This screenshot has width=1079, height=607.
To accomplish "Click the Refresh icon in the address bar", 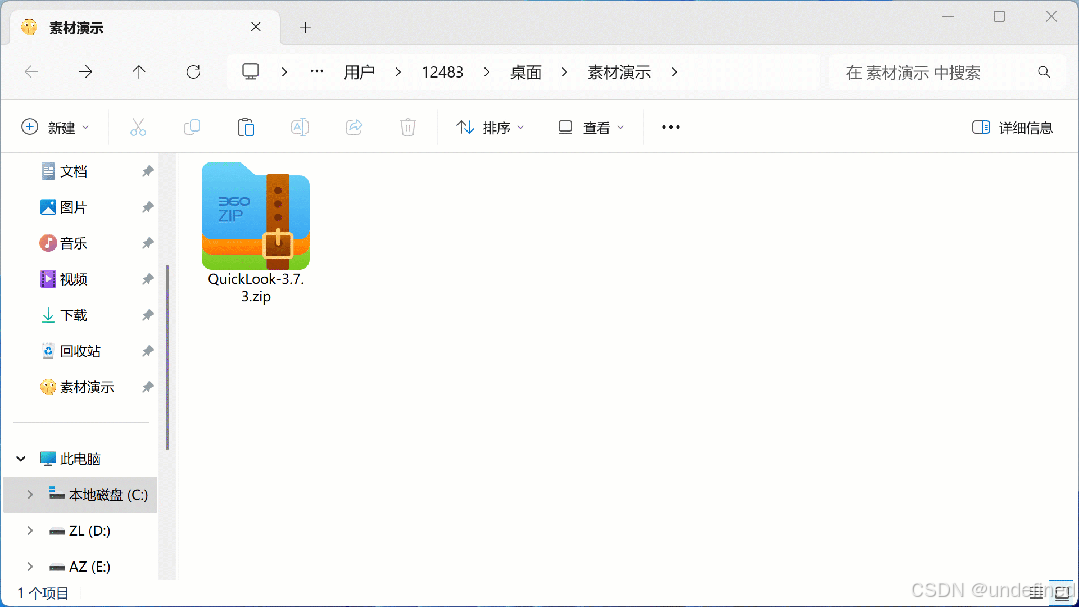I will pyautogui.click(x=192, y=72).
